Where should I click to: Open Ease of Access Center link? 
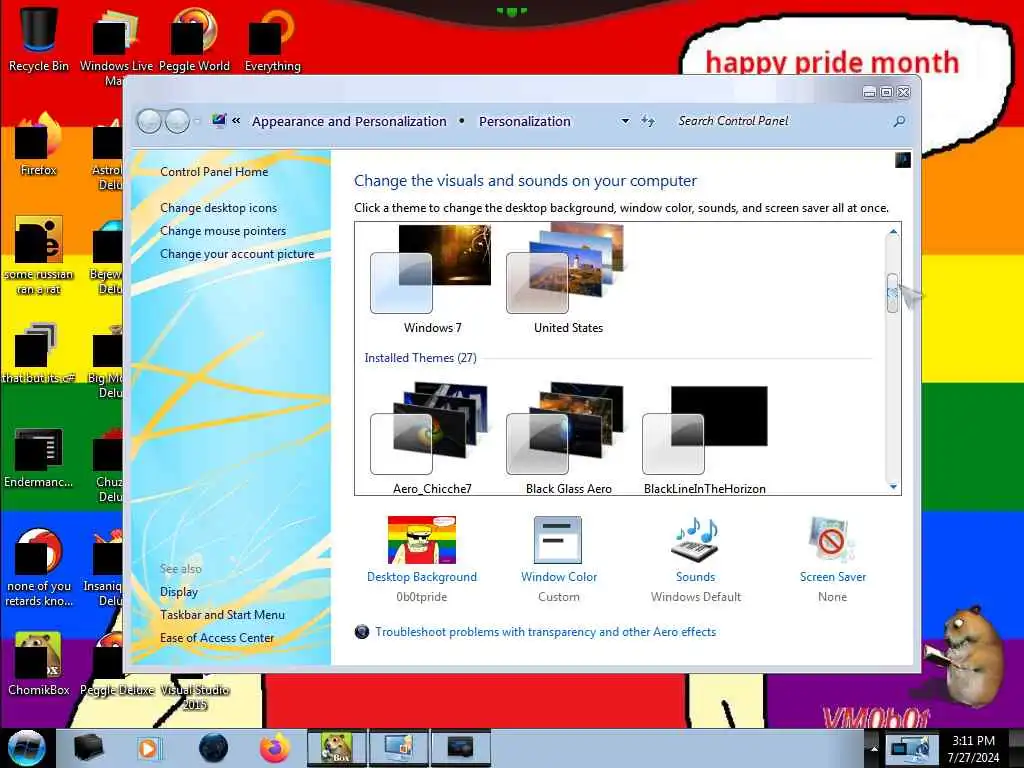click(217, 637)
